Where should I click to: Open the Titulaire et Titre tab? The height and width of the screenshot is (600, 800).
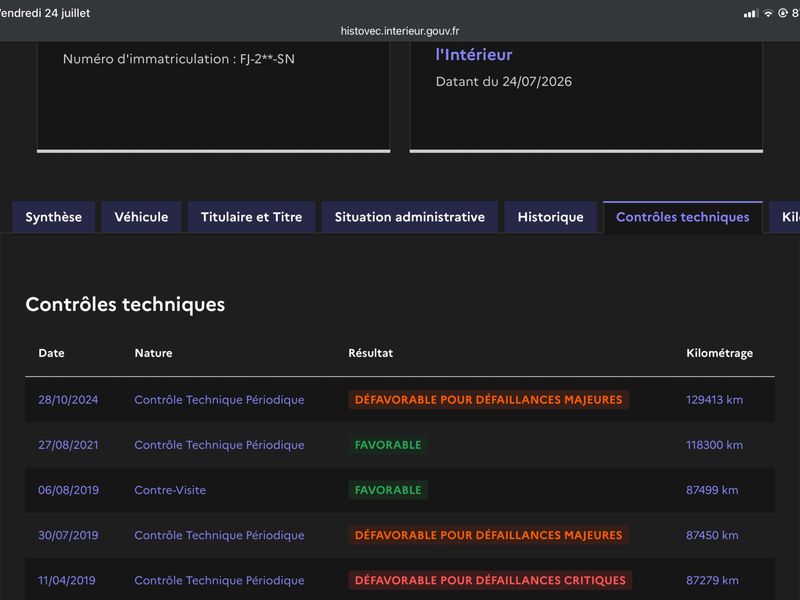[252, 217]
